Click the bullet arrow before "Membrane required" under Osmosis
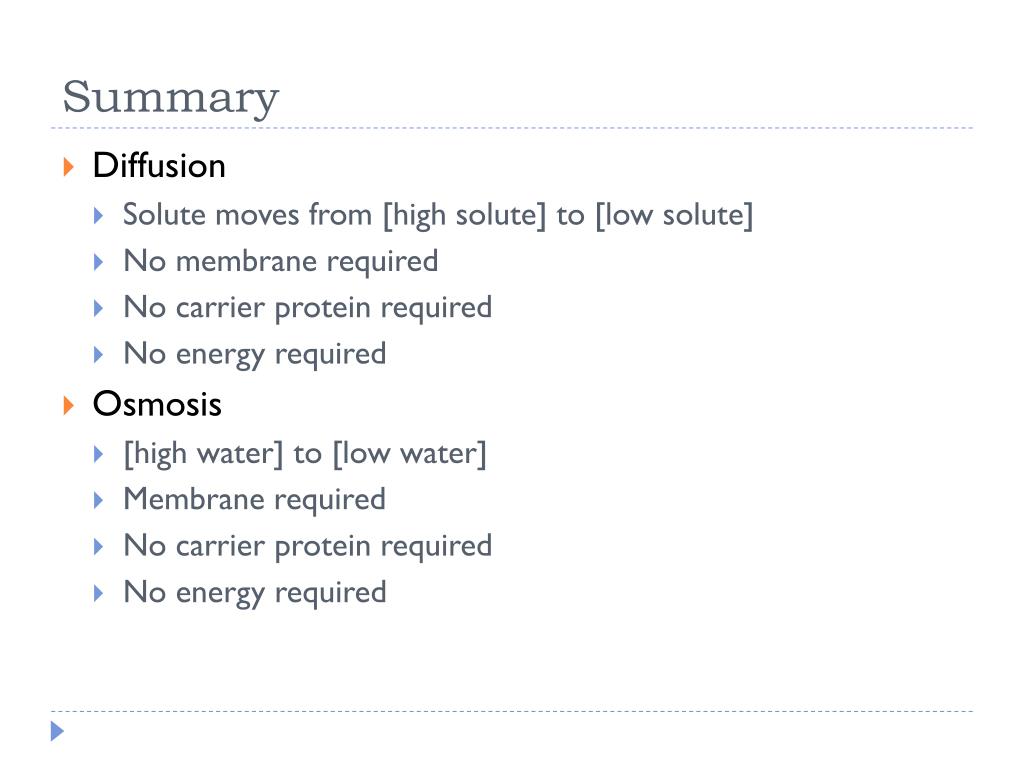The width and height of the screenshot is (1024, 768). click(x=99, y=500)
